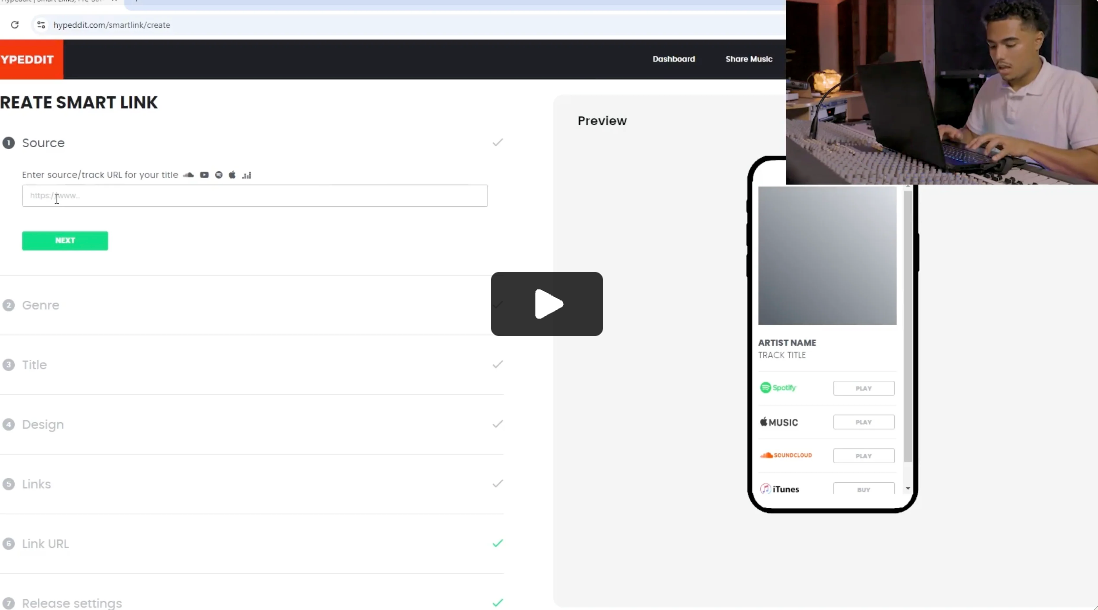This screenshot has width=1098, height=610.
Task: Expand the Link URL step
Action: [45, 544]
